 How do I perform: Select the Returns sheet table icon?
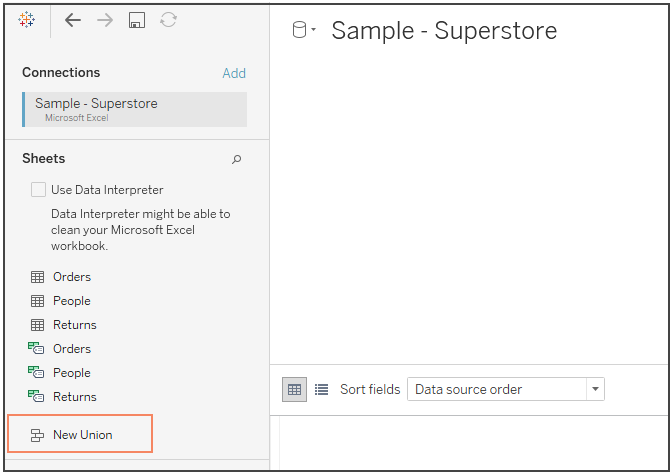pyautogui.click(x=37, y=325)
